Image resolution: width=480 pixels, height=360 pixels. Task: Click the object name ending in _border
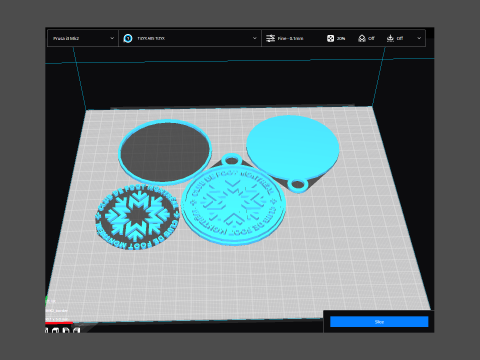(56, 311)
